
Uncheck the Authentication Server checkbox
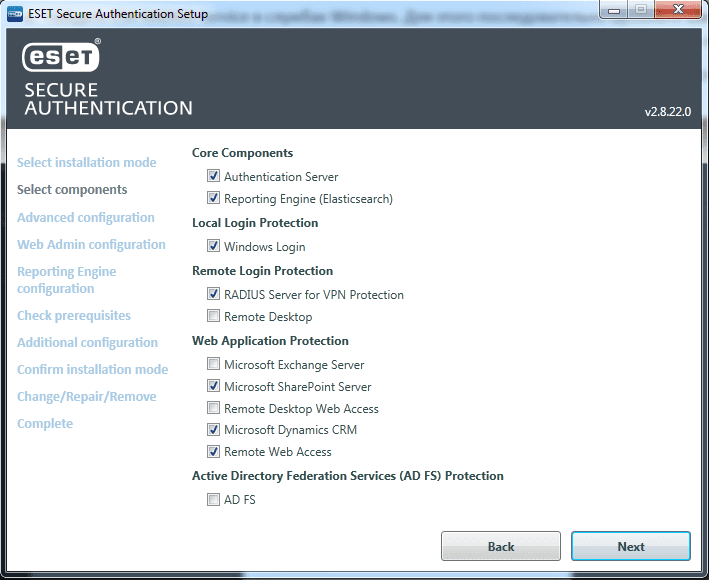point(213,176)
